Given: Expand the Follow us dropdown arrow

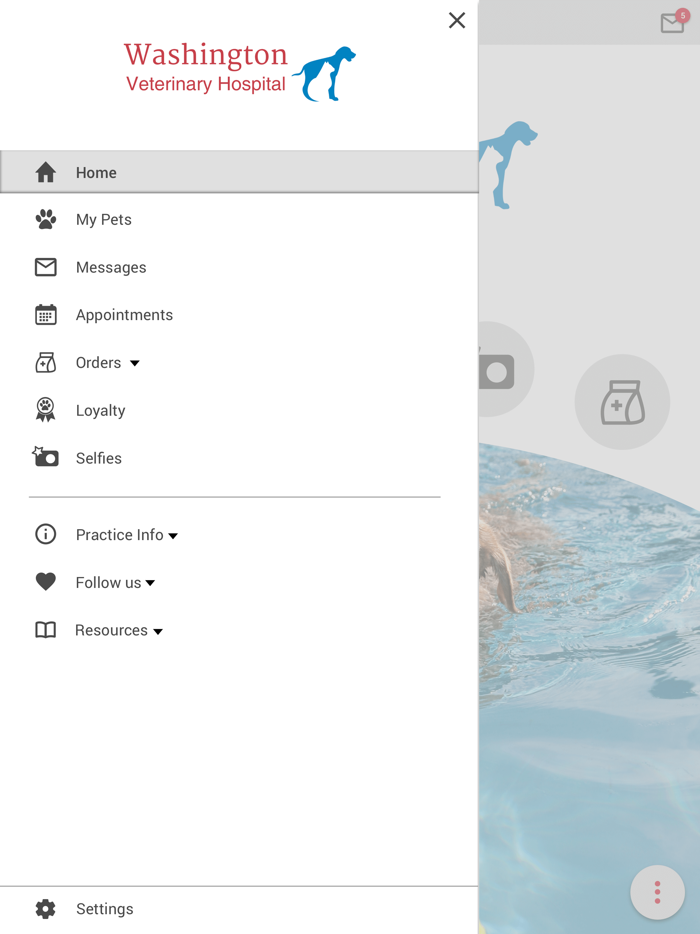Looking at the screenshot, I should click(150, 583).
